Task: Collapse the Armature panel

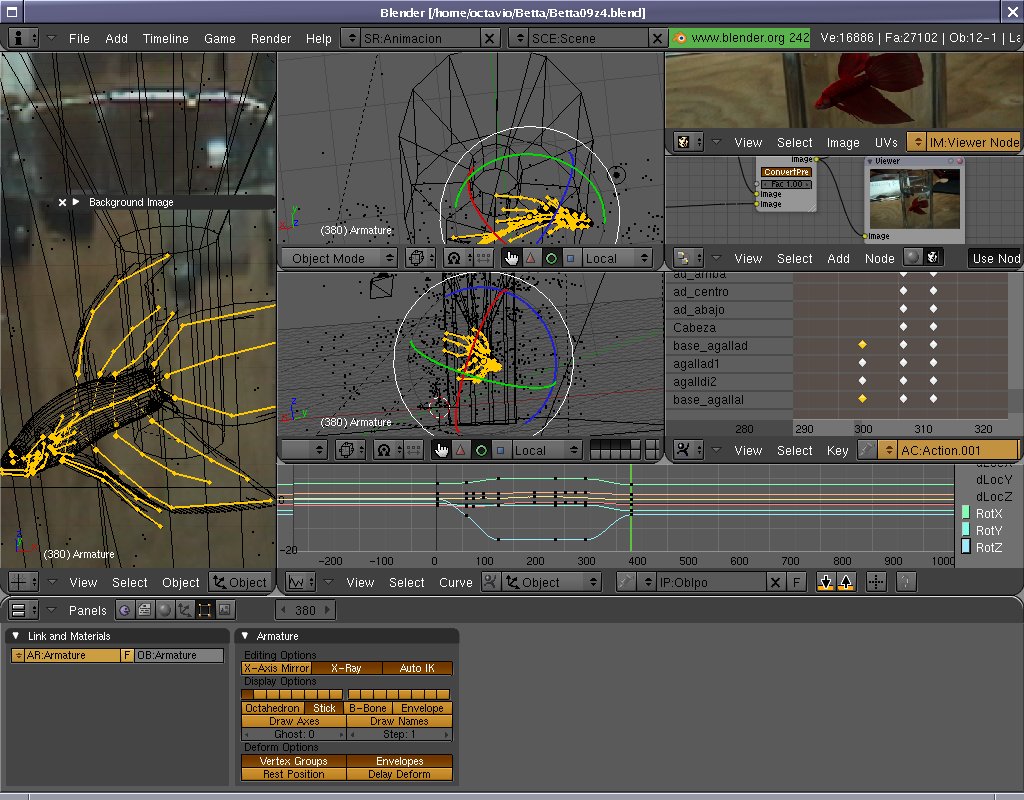Action: click(x=244, y=636)
